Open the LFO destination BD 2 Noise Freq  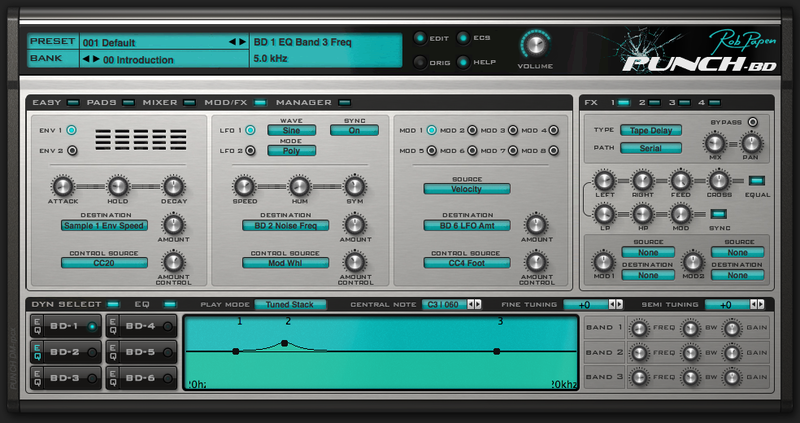(286, 225)
